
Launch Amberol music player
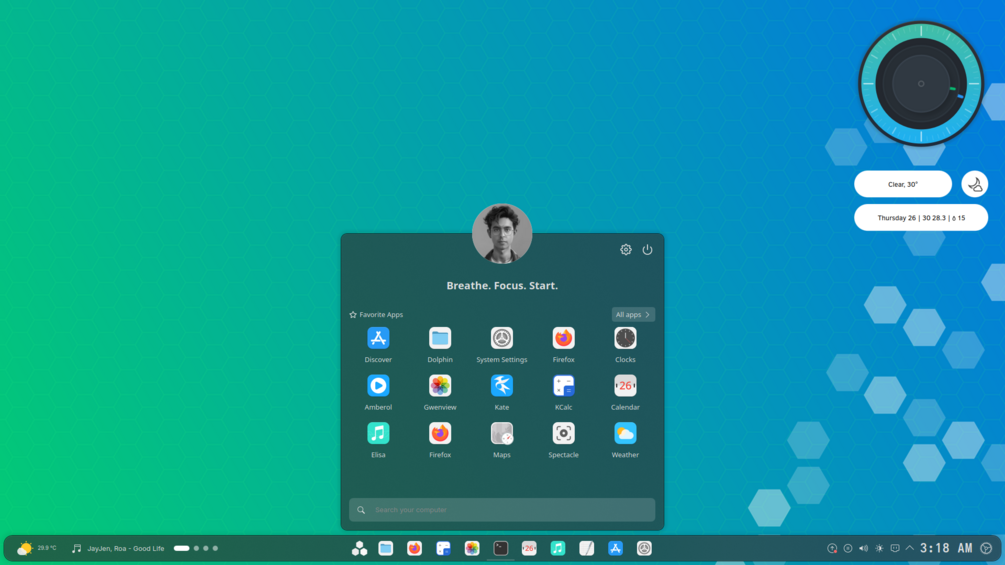click(378, 392)
